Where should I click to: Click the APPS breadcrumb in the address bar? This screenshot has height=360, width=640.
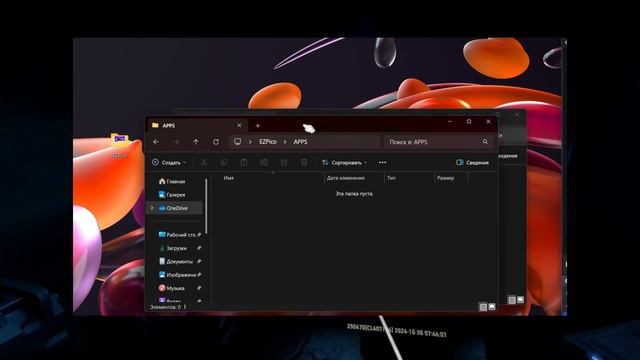tap(300, 142)
